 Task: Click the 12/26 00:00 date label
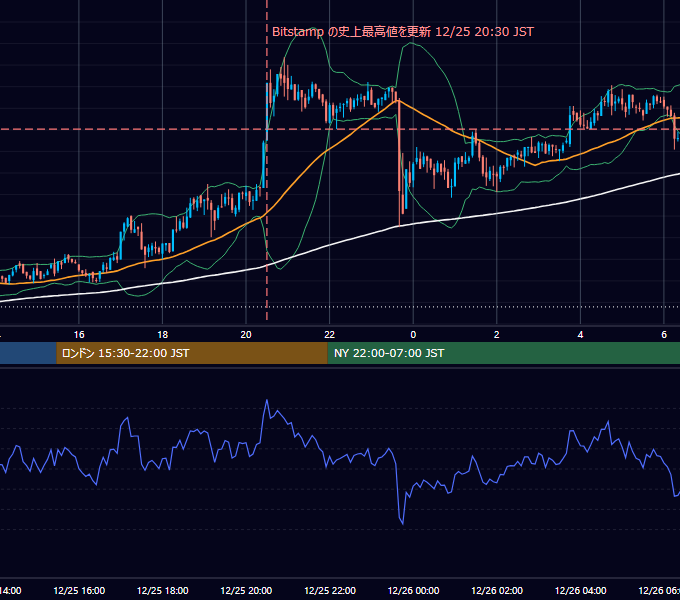pyautogui.click(x=413, y=590)
